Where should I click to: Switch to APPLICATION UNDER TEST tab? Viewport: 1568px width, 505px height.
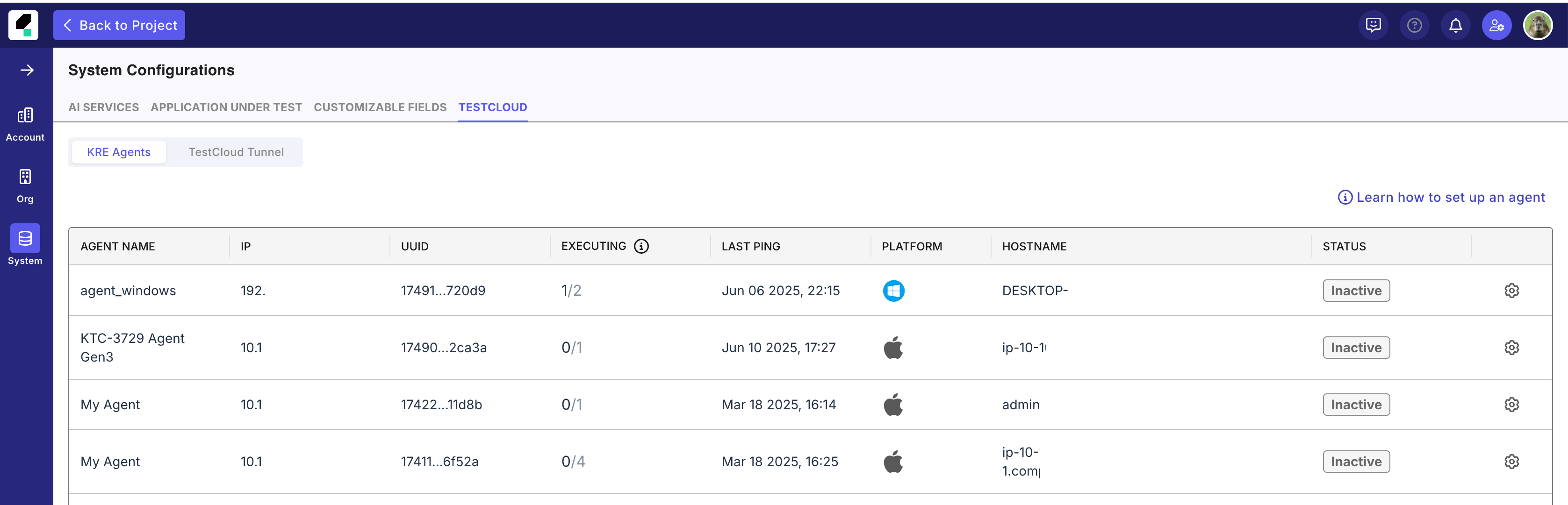point(226,107)
